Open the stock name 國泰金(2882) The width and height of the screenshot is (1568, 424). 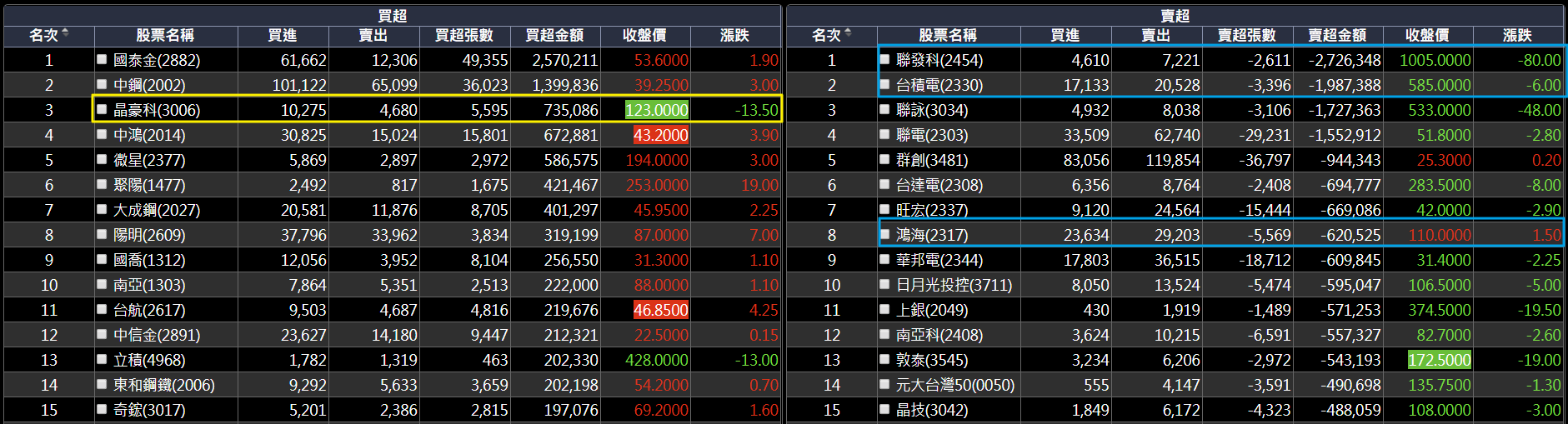pos(157,60)
